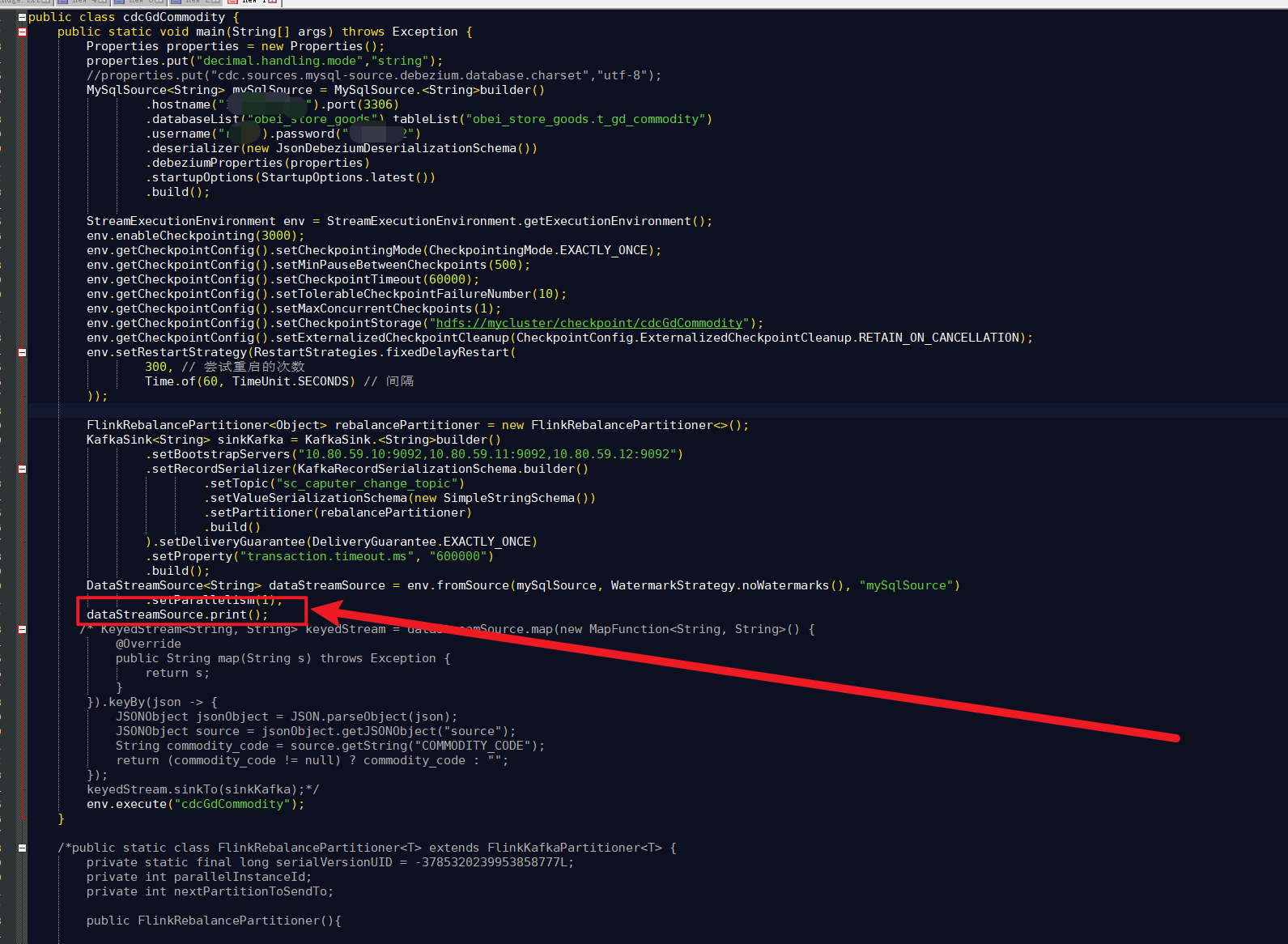1288x944 pixels.
Task: Click the JsonDebeziumDeserializationSchema deserializer line
Action: (x=342, y=148)
